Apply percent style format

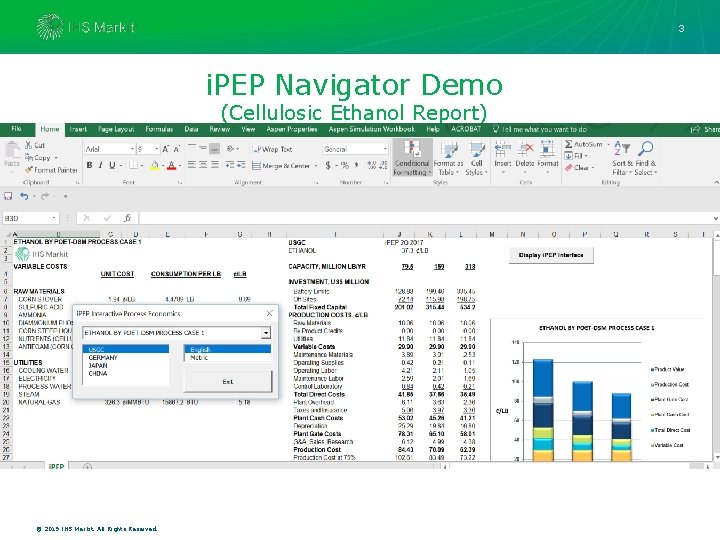click(x=344, y=165)
